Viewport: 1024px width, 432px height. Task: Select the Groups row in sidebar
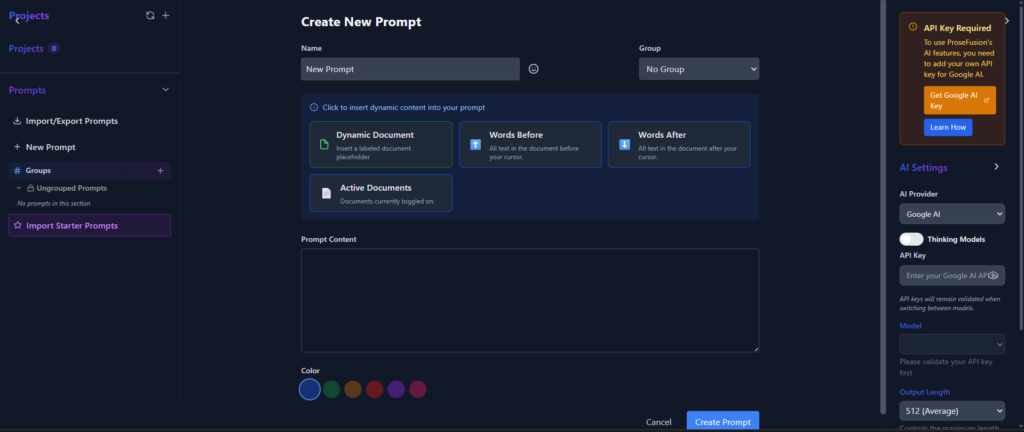click(x=89, y=170)
